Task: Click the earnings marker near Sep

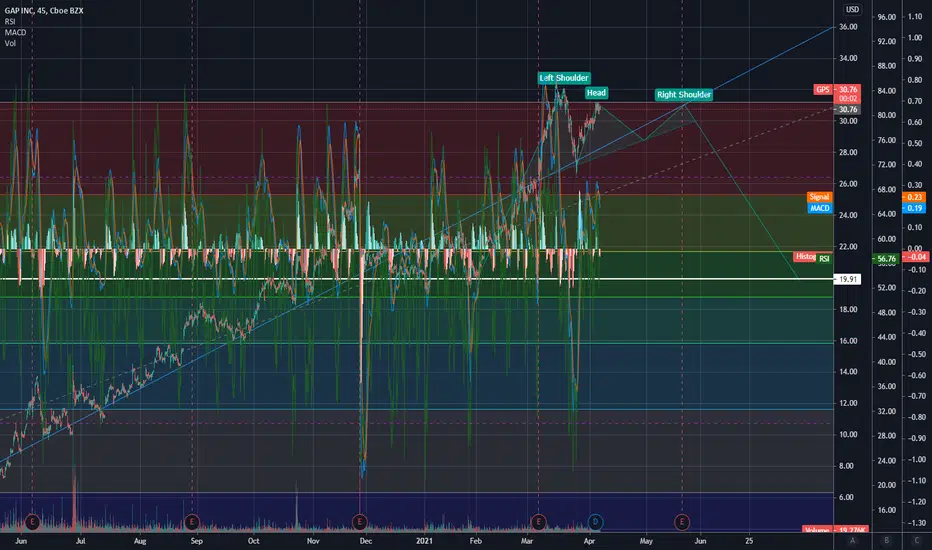Action: (x=191, y=522)
